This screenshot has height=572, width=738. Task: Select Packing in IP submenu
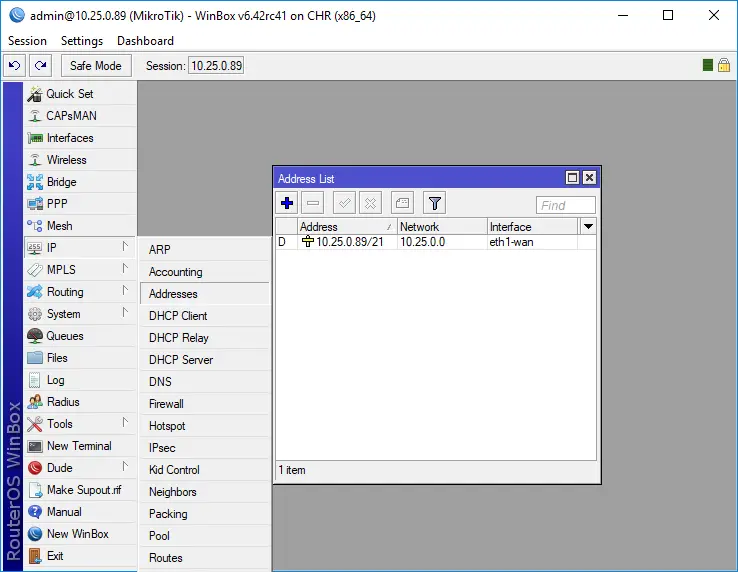tap(205, 514)
